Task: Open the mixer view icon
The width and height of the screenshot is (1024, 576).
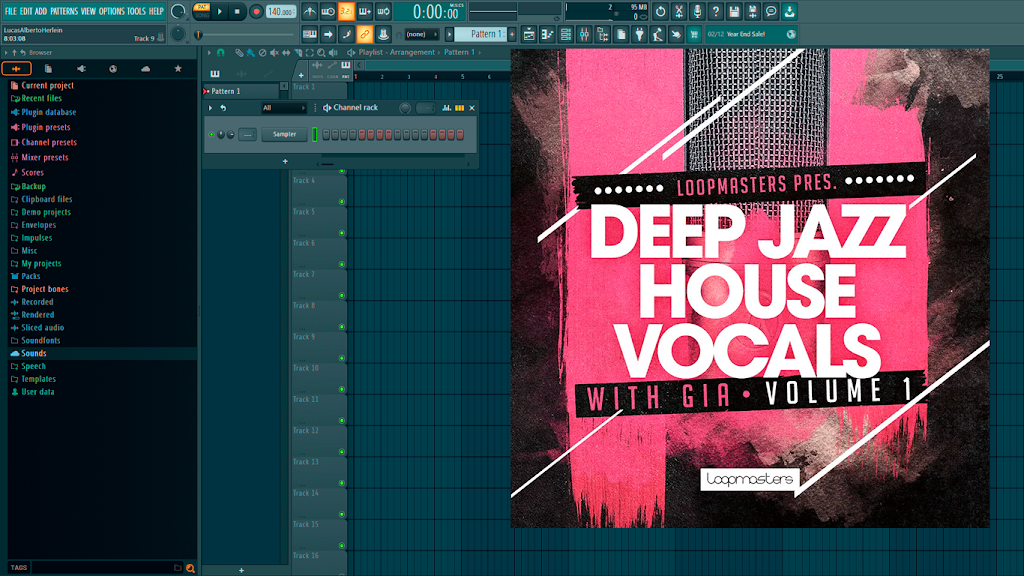Action: 584,34
